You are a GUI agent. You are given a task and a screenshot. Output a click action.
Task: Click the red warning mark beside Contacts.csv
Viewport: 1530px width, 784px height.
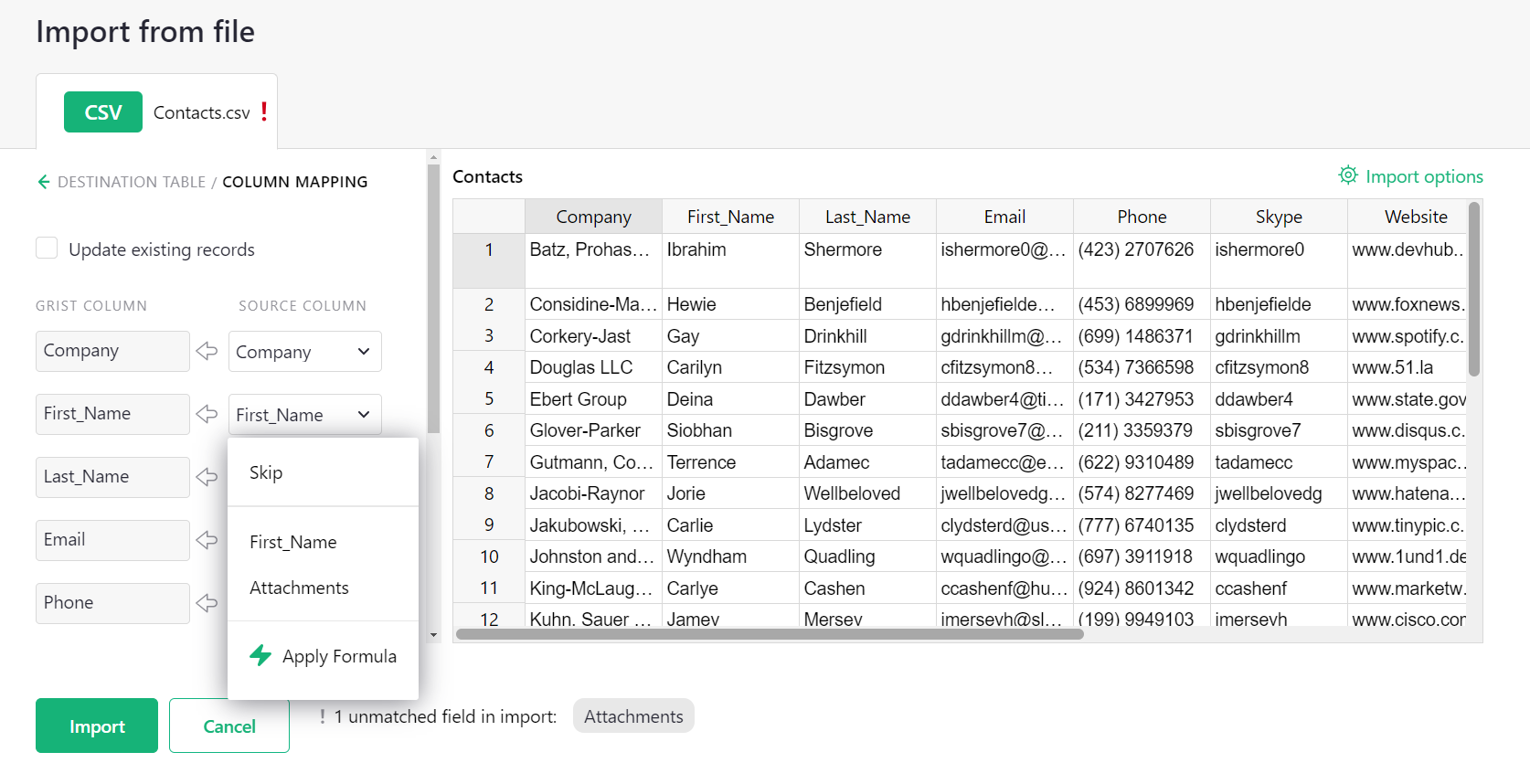pyautogui.click(x=264, y=111)
